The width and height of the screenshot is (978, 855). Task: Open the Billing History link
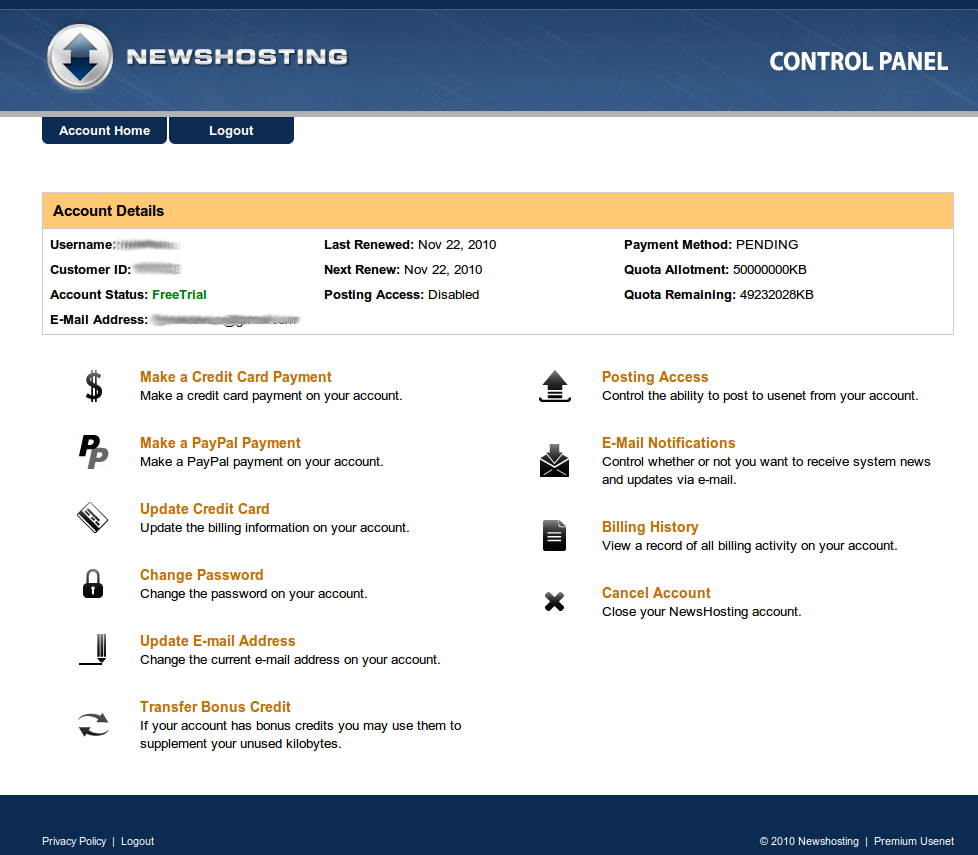tap(650, 527)
